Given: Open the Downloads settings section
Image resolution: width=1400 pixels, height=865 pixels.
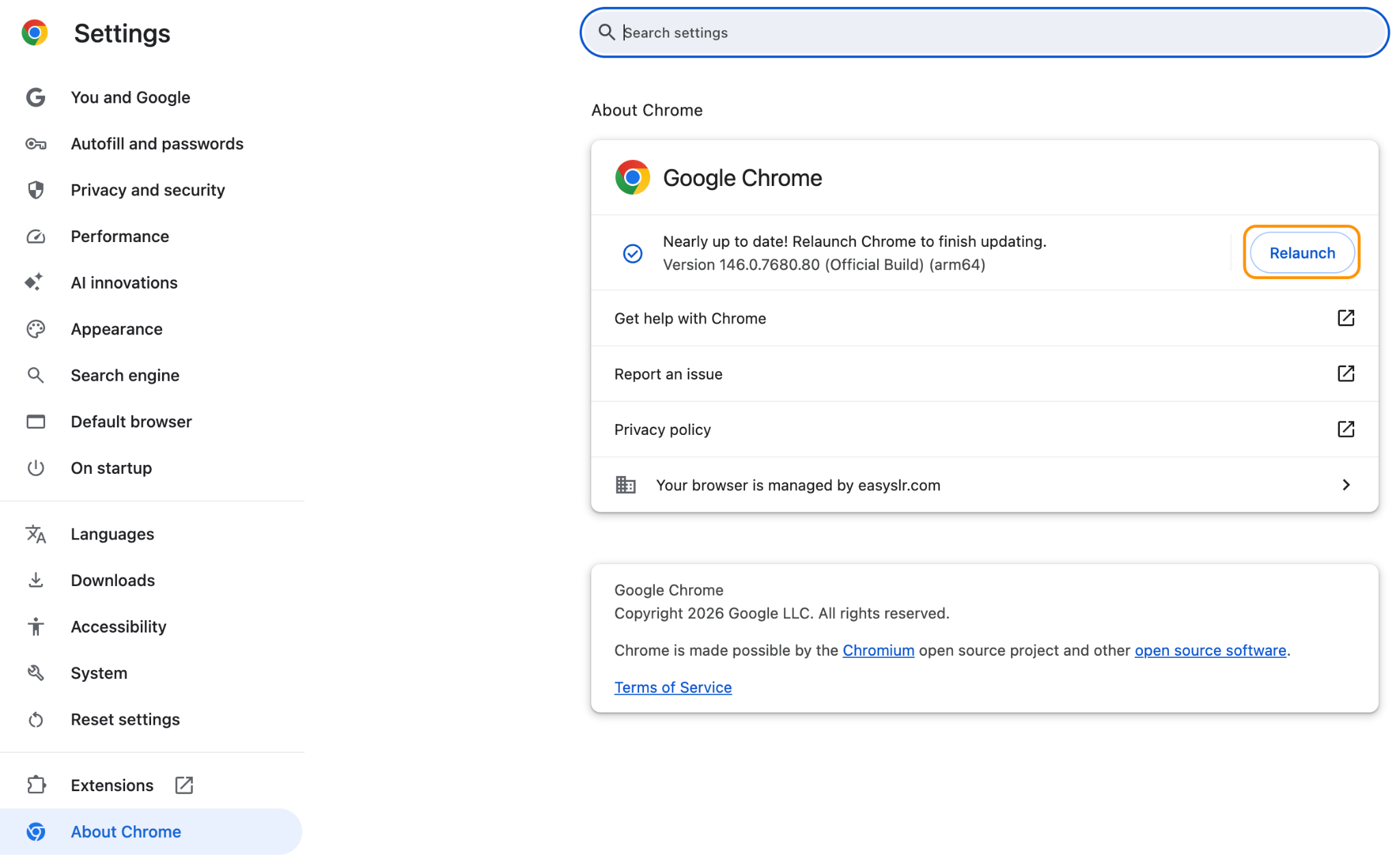Looking at the screenshot, I should [113, 581].
